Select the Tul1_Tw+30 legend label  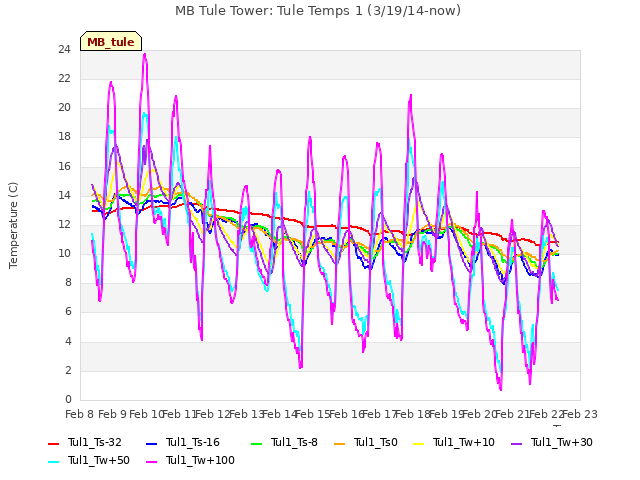pyautogui.click(x=562, y=442)
